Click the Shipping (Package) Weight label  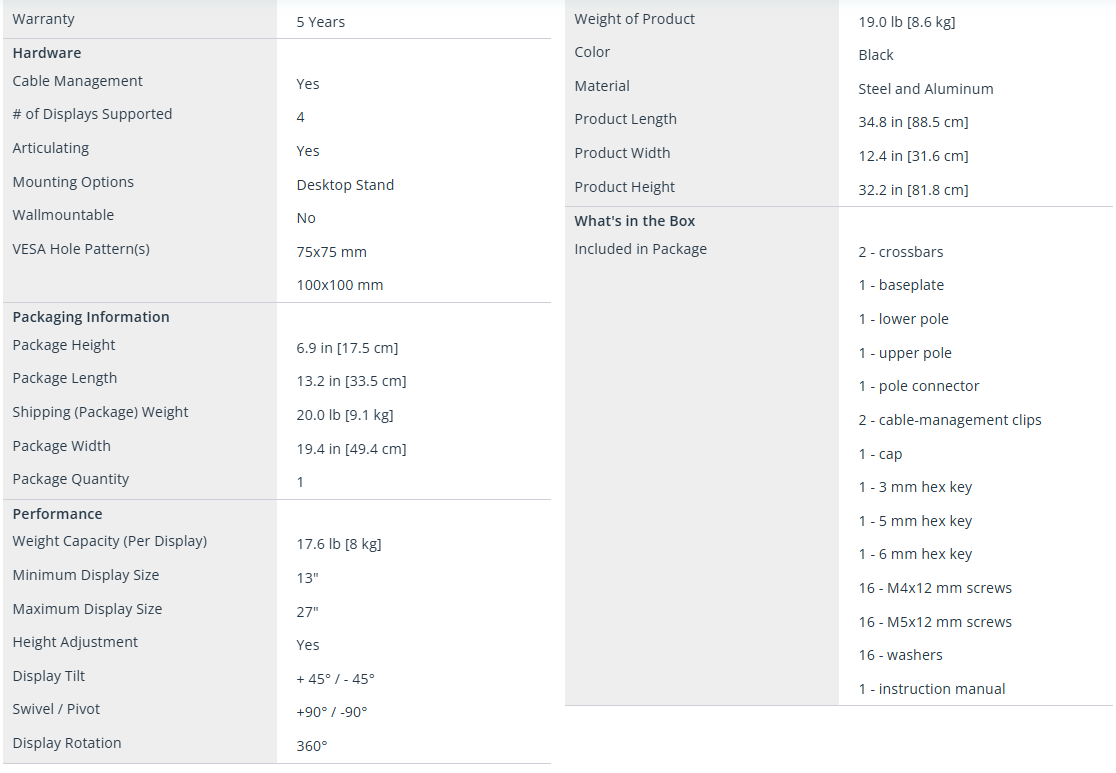point(100,412)
